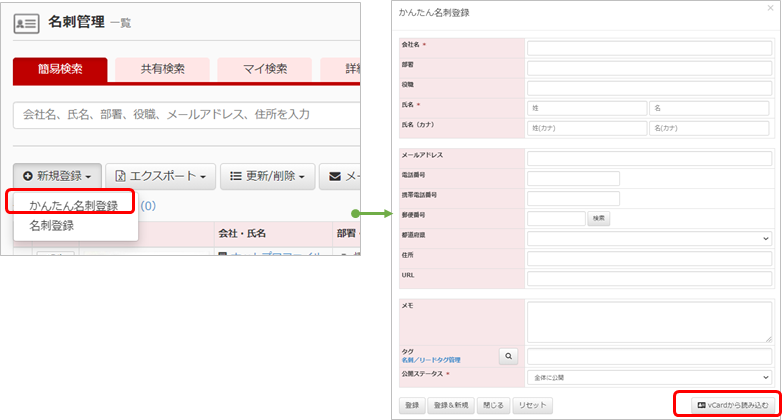Click vCardから読み込む button
Viewport: 782px width, 420px height.
coord(731,405)
